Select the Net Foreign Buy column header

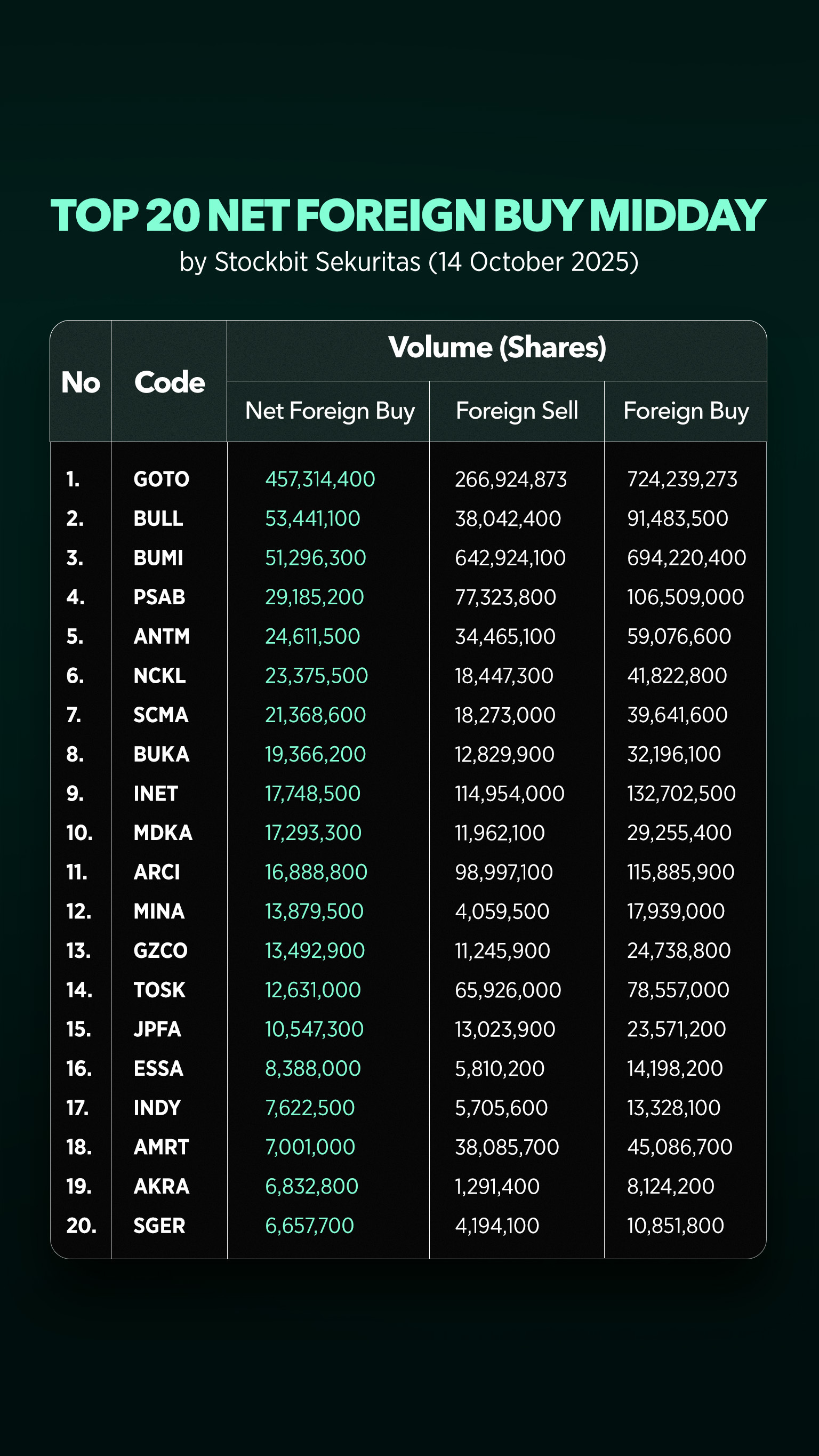(330, 411)
